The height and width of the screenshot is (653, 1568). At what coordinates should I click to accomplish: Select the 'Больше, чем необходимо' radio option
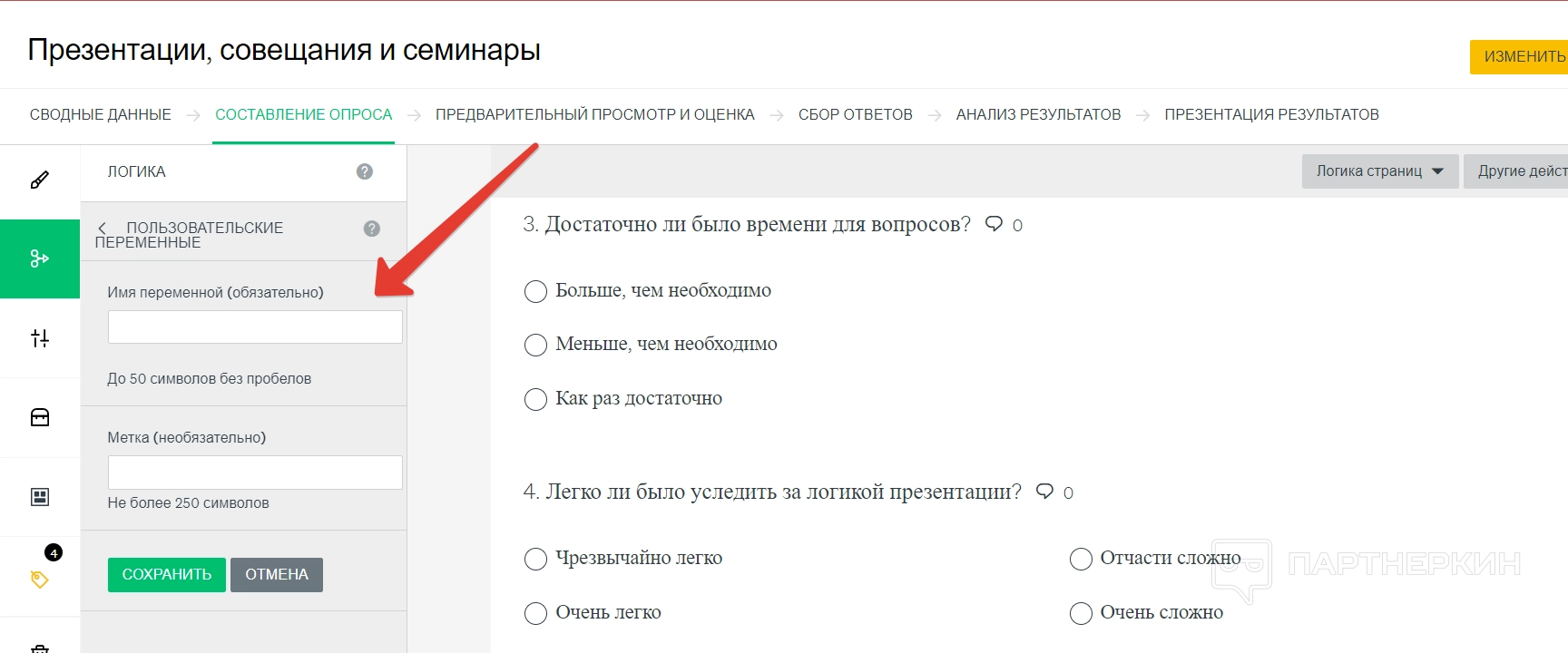click(x=535, y=291)
